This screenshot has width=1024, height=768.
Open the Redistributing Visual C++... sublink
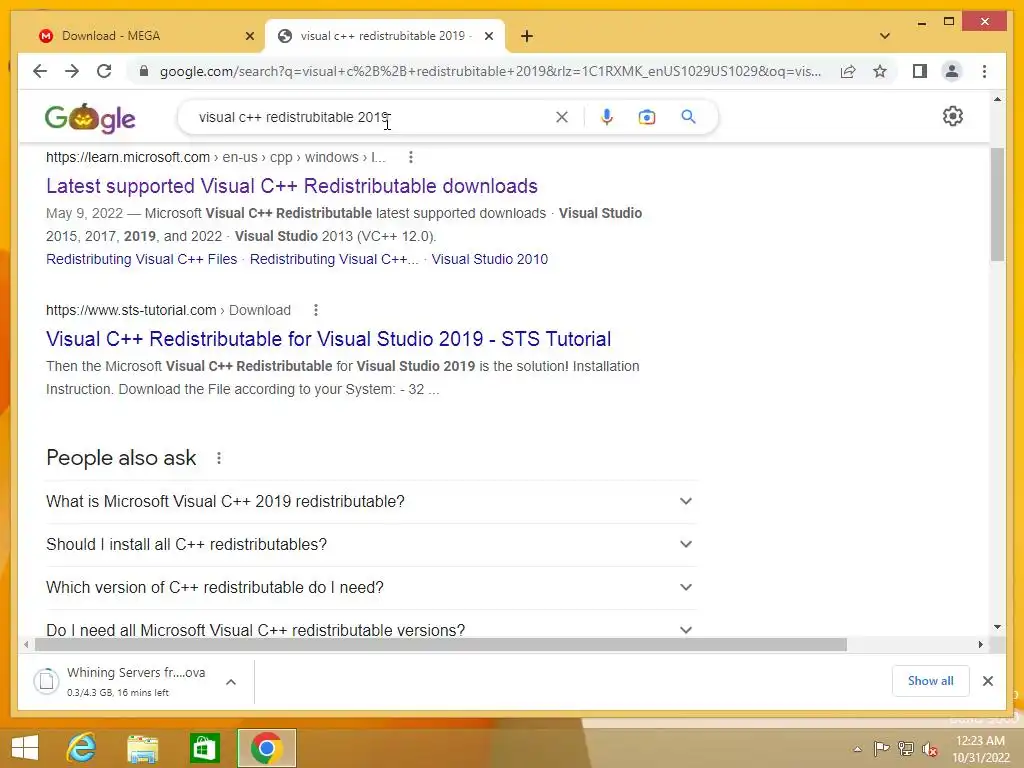[334, 259]
